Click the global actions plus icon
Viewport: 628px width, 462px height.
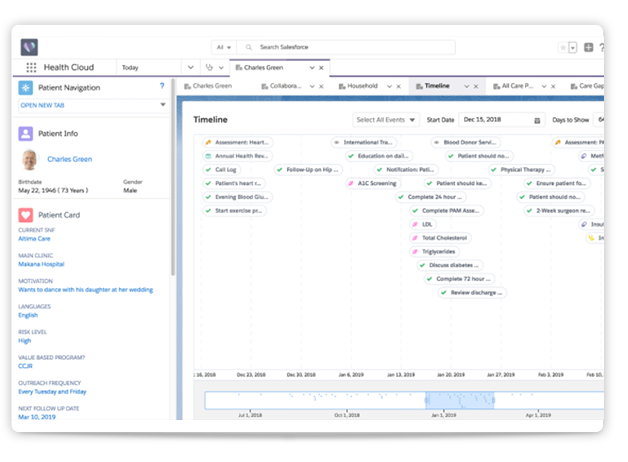588,47
